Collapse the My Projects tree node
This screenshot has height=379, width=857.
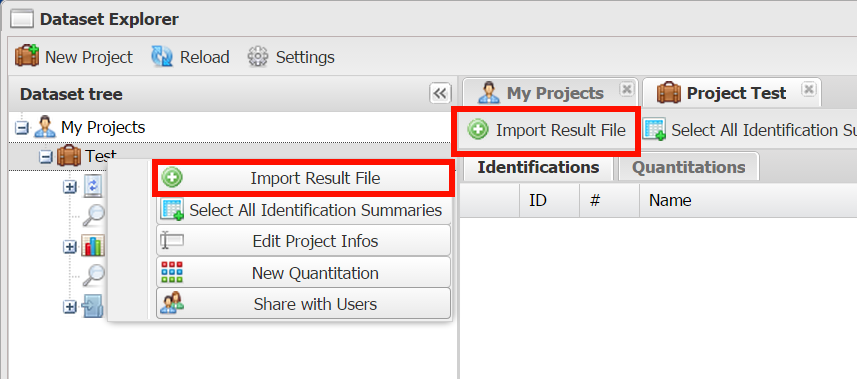point(21,128)
